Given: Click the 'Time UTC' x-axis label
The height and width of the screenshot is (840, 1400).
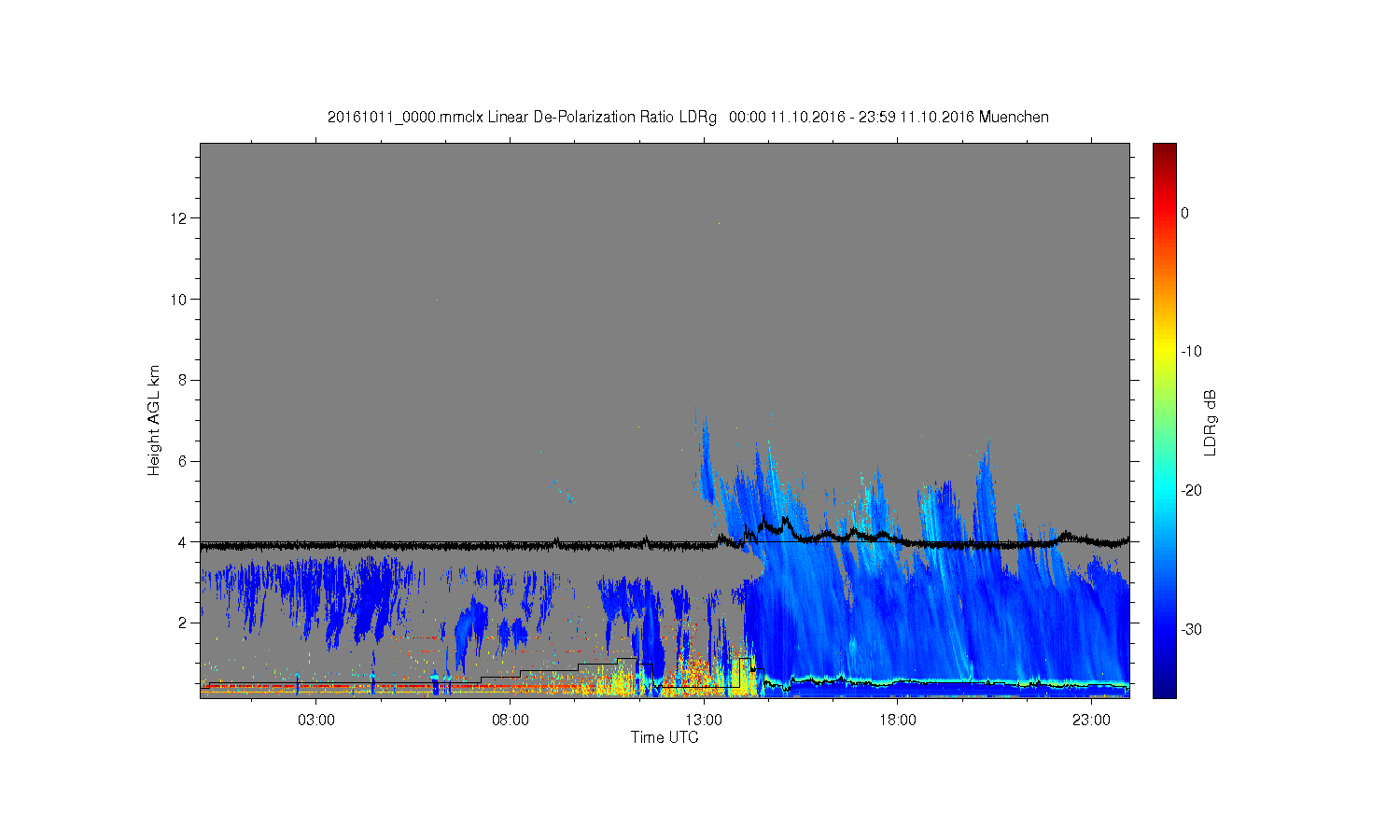Looking at the screenshot, I should coord(665,737).
